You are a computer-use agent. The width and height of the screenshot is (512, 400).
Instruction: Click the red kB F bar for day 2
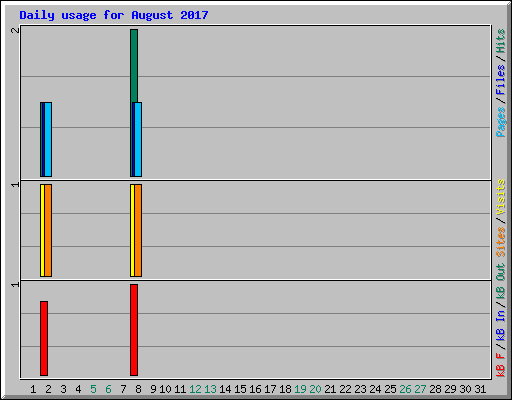coord(44,338)
